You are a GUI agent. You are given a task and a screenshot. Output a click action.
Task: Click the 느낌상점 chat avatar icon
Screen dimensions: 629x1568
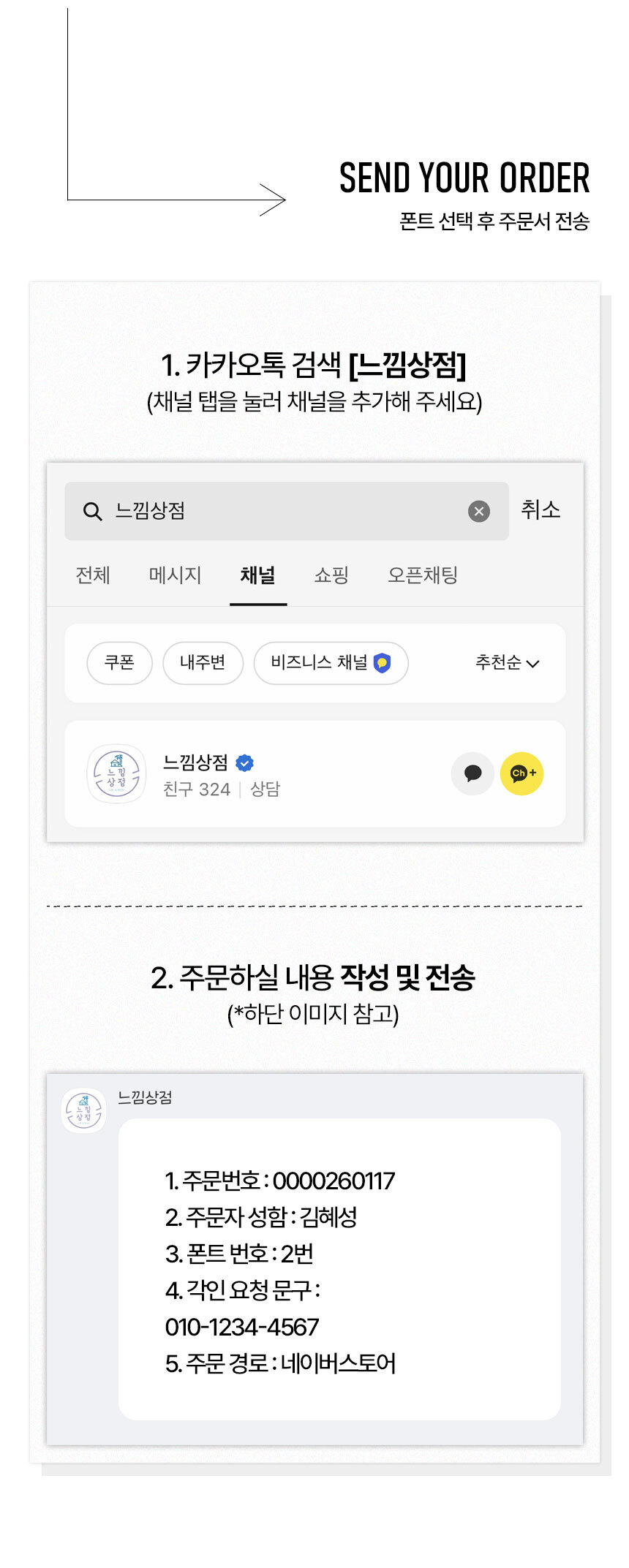point(84,1110)
